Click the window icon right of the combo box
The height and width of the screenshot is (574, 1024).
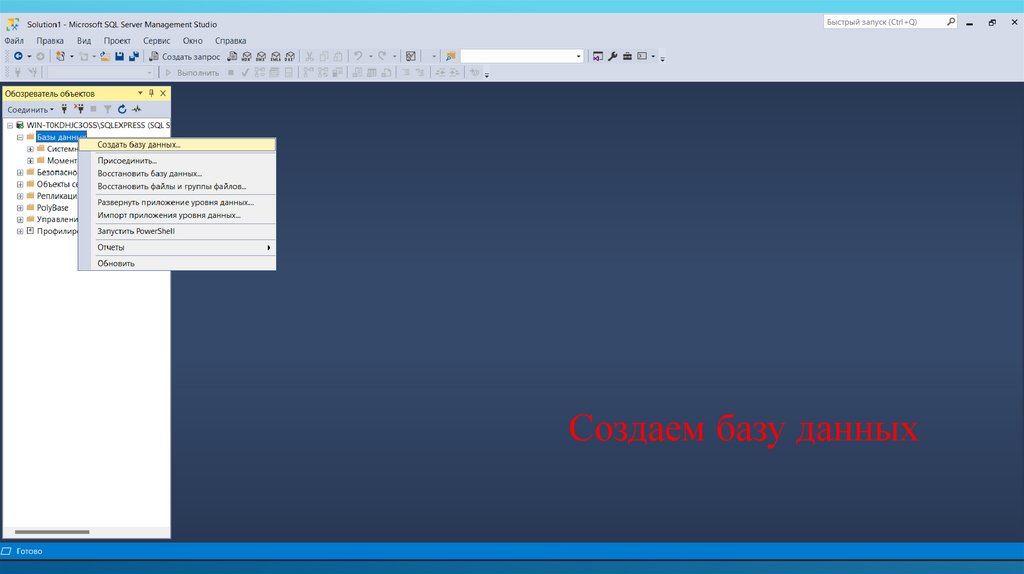(x=598, y=56)
